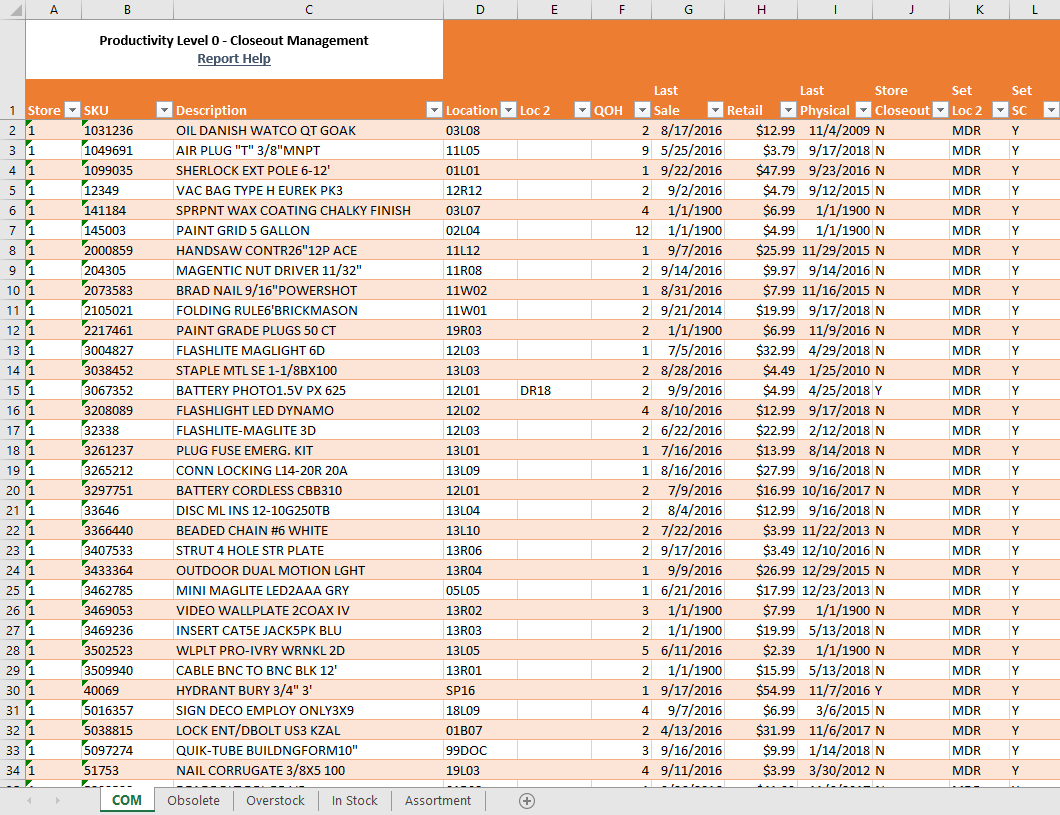The height and width of the screenshot is (815, 1060).
Task: Select retail cell $54.99
Action: (761, 691)
